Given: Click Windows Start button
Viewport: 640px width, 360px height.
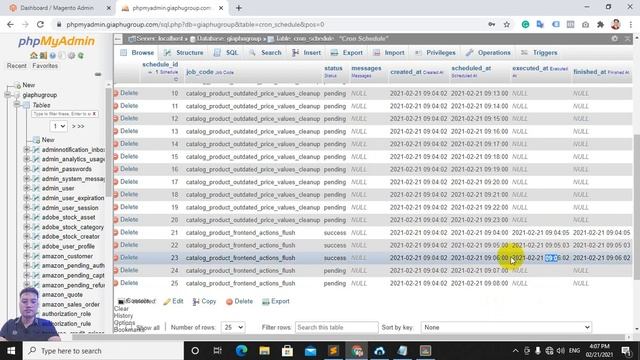Looking at the screenshot, I should tap(11, 351).
